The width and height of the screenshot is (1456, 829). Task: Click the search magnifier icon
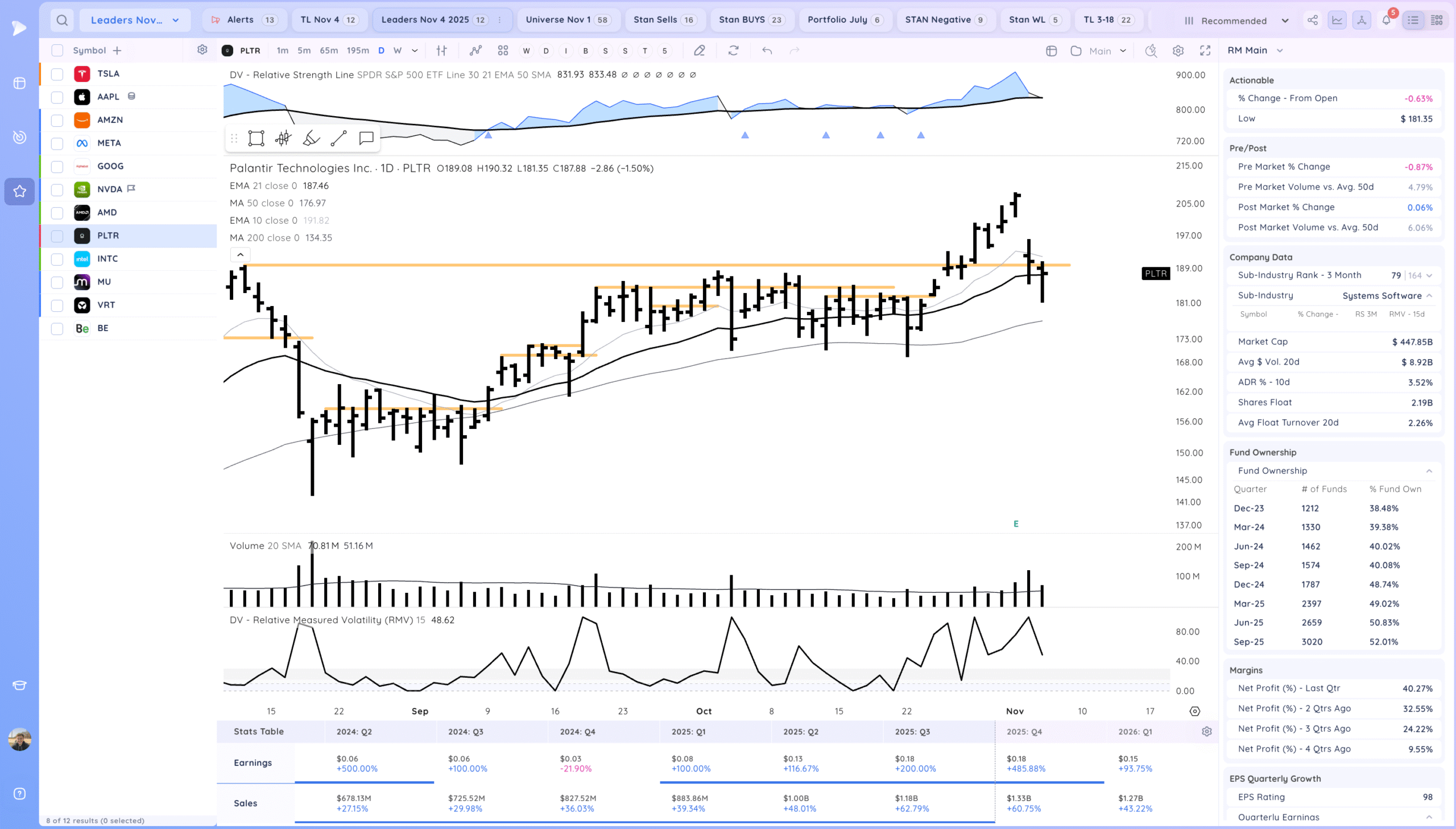click(x=62, y=20)
